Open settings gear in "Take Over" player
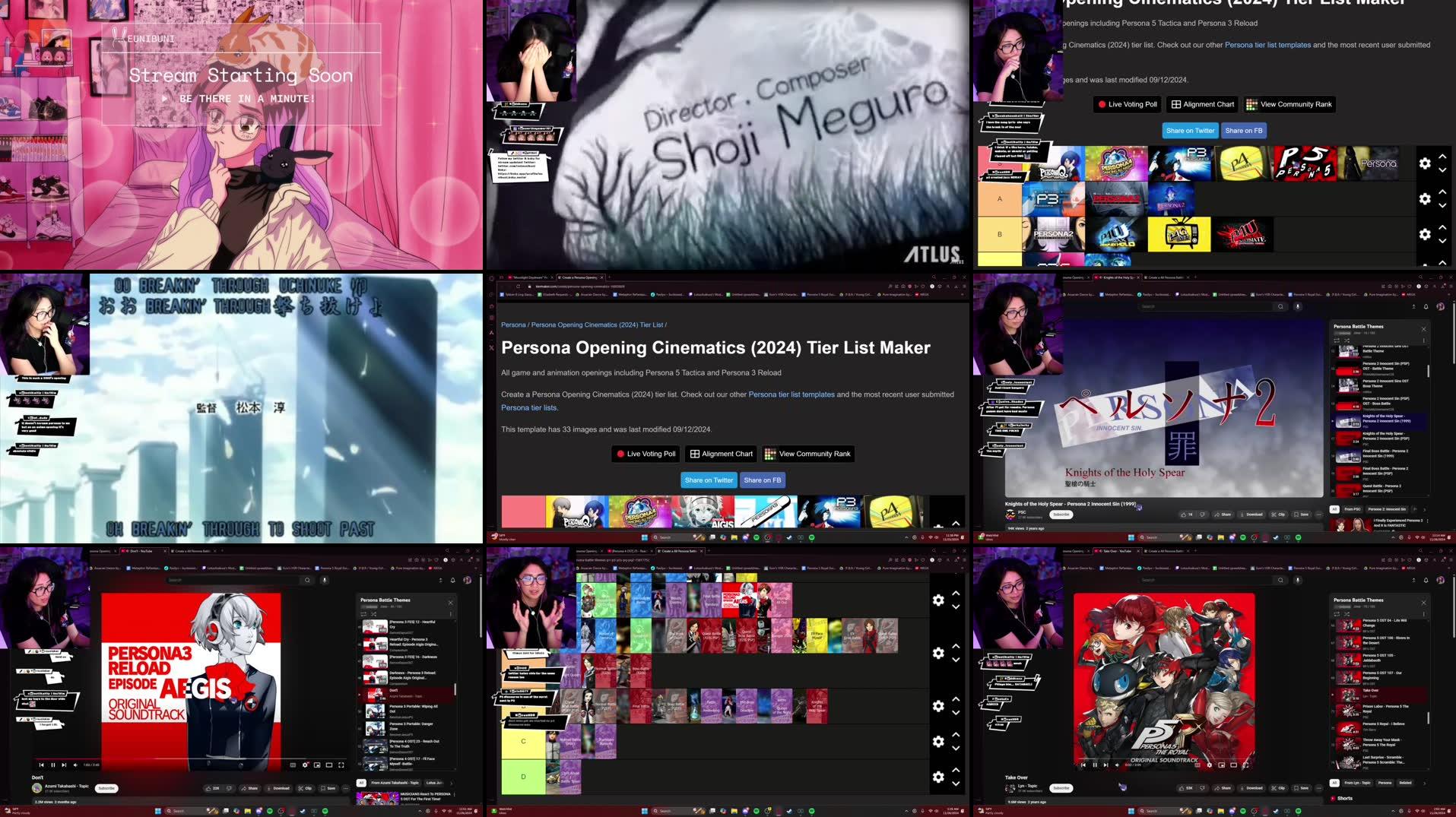Viewport: 1456px width, 817px height. tap(1210, 765)
